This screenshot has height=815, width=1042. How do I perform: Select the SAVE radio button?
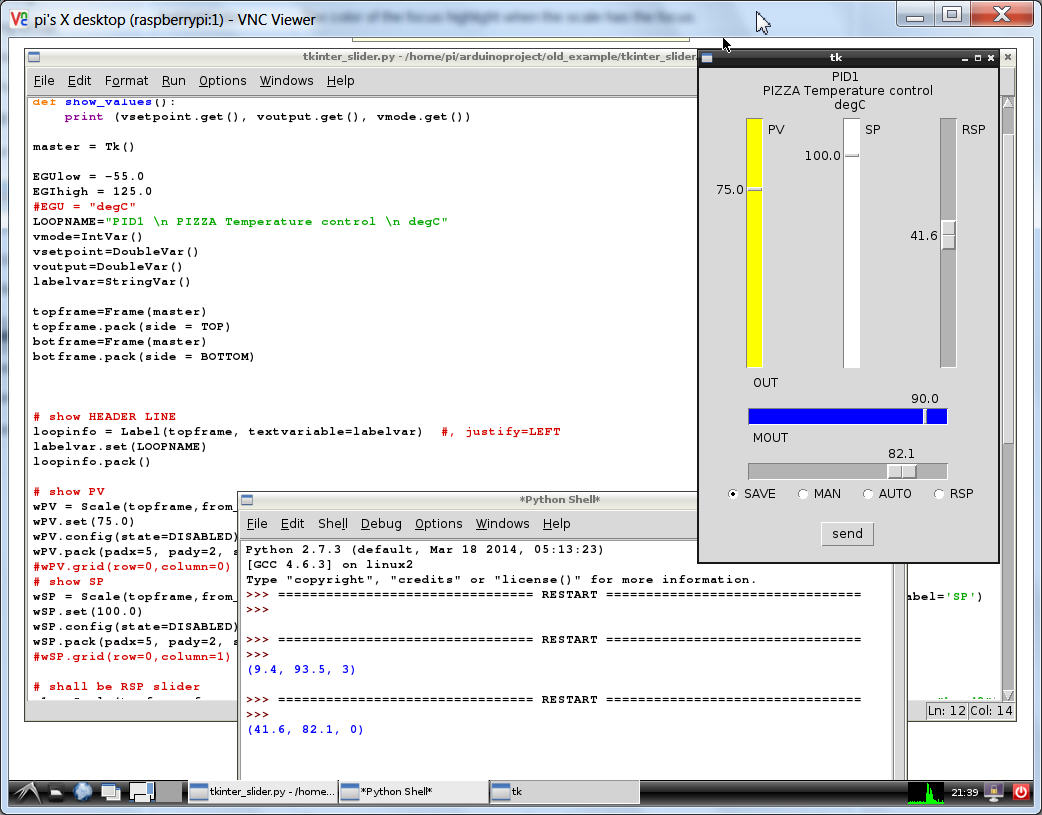(x=733, y=494)
